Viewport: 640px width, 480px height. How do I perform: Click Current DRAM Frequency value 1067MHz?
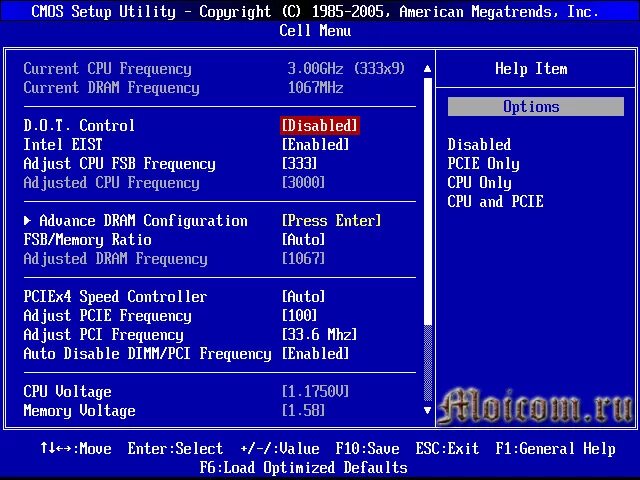point(316,88)
